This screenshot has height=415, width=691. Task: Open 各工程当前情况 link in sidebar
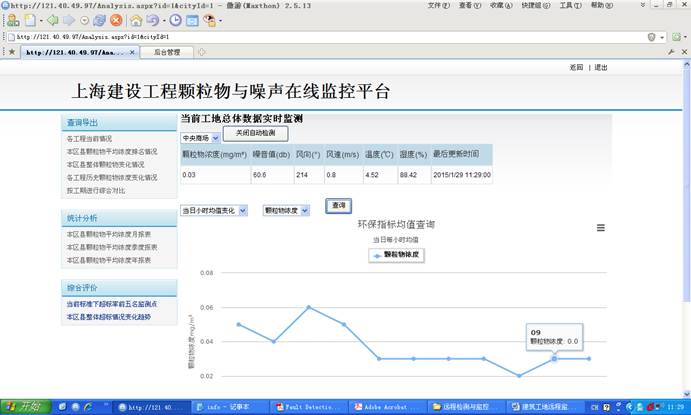coord(89,139)
